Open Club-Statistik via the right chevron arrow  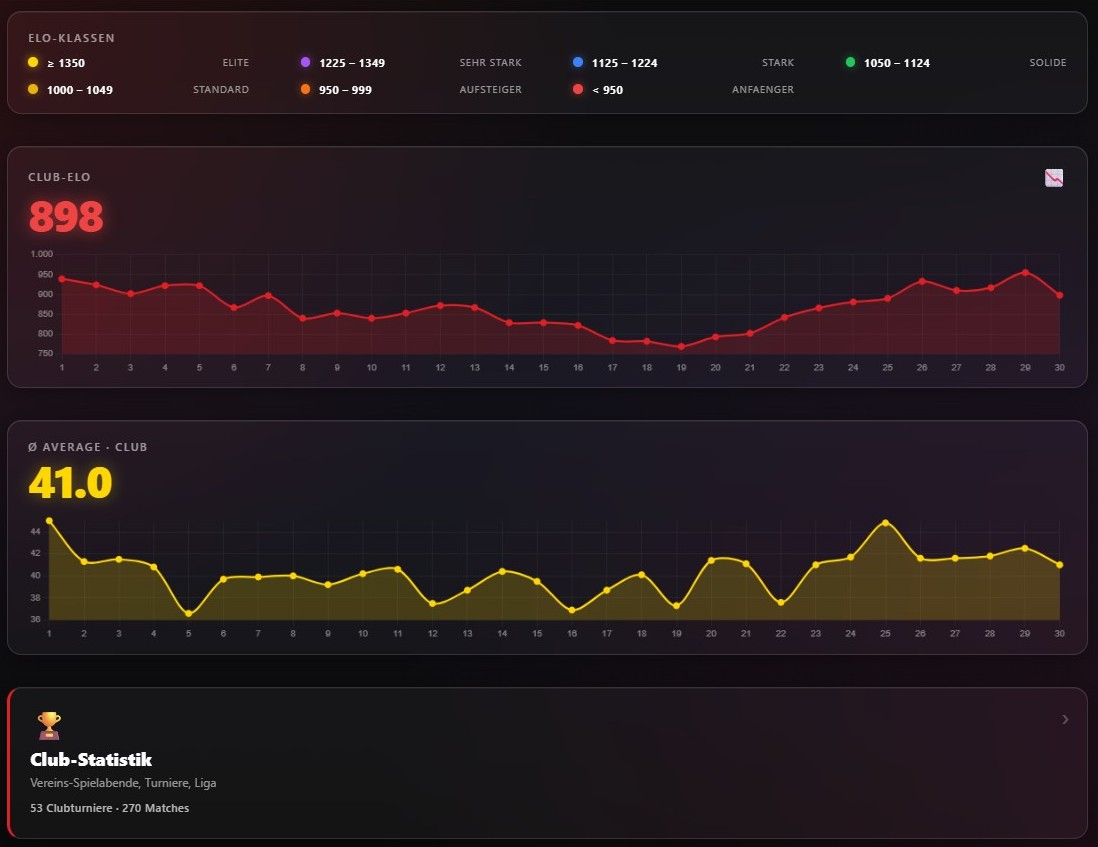tap(1065, 720)
